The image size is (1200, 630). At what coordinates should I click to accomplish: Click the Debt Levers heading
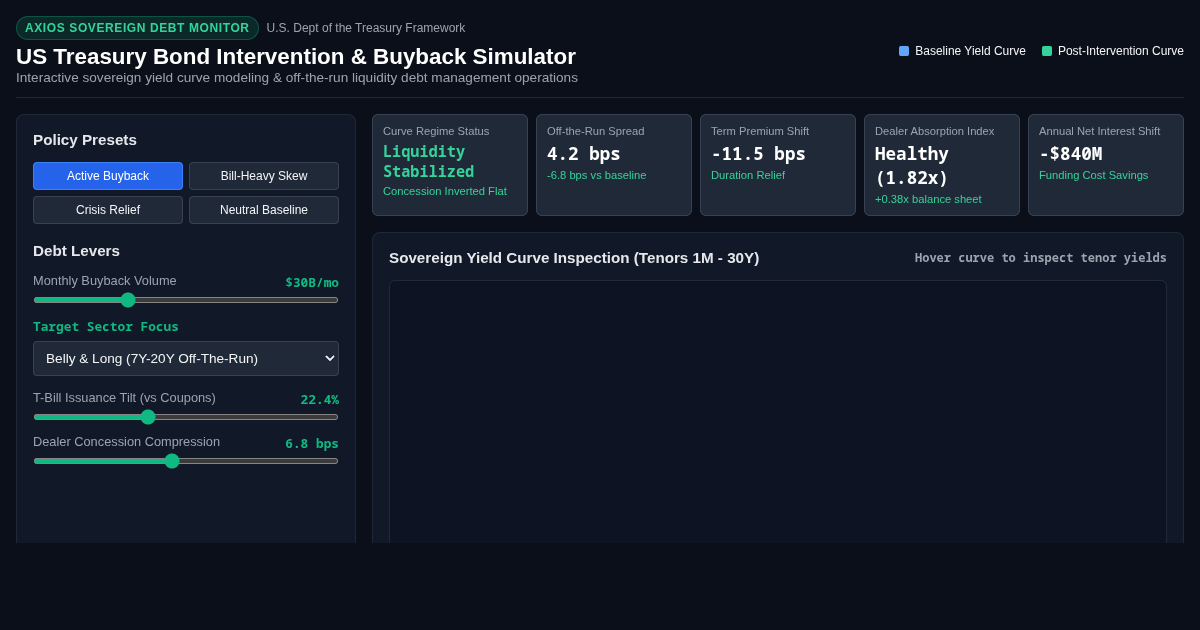click(x=76, y=251)
